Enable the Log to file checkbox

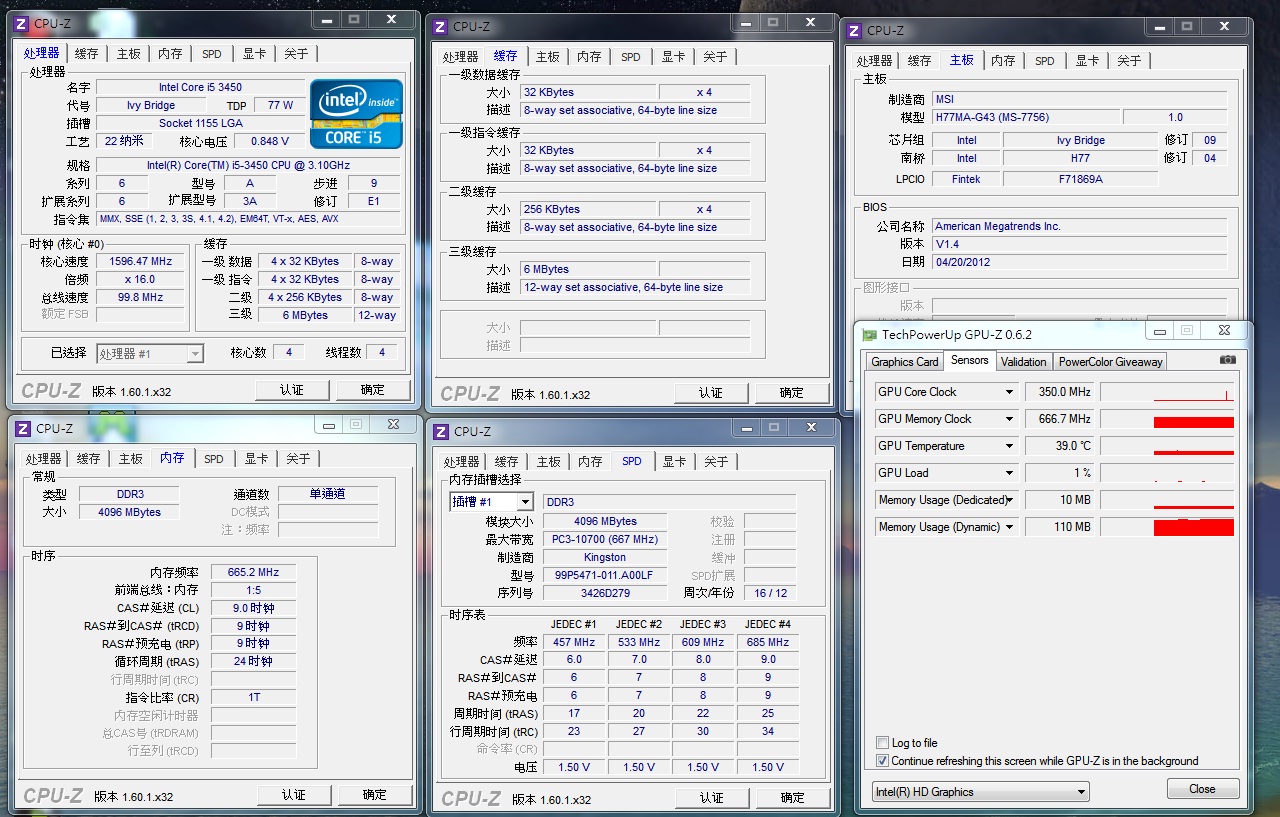click(882, 743)
